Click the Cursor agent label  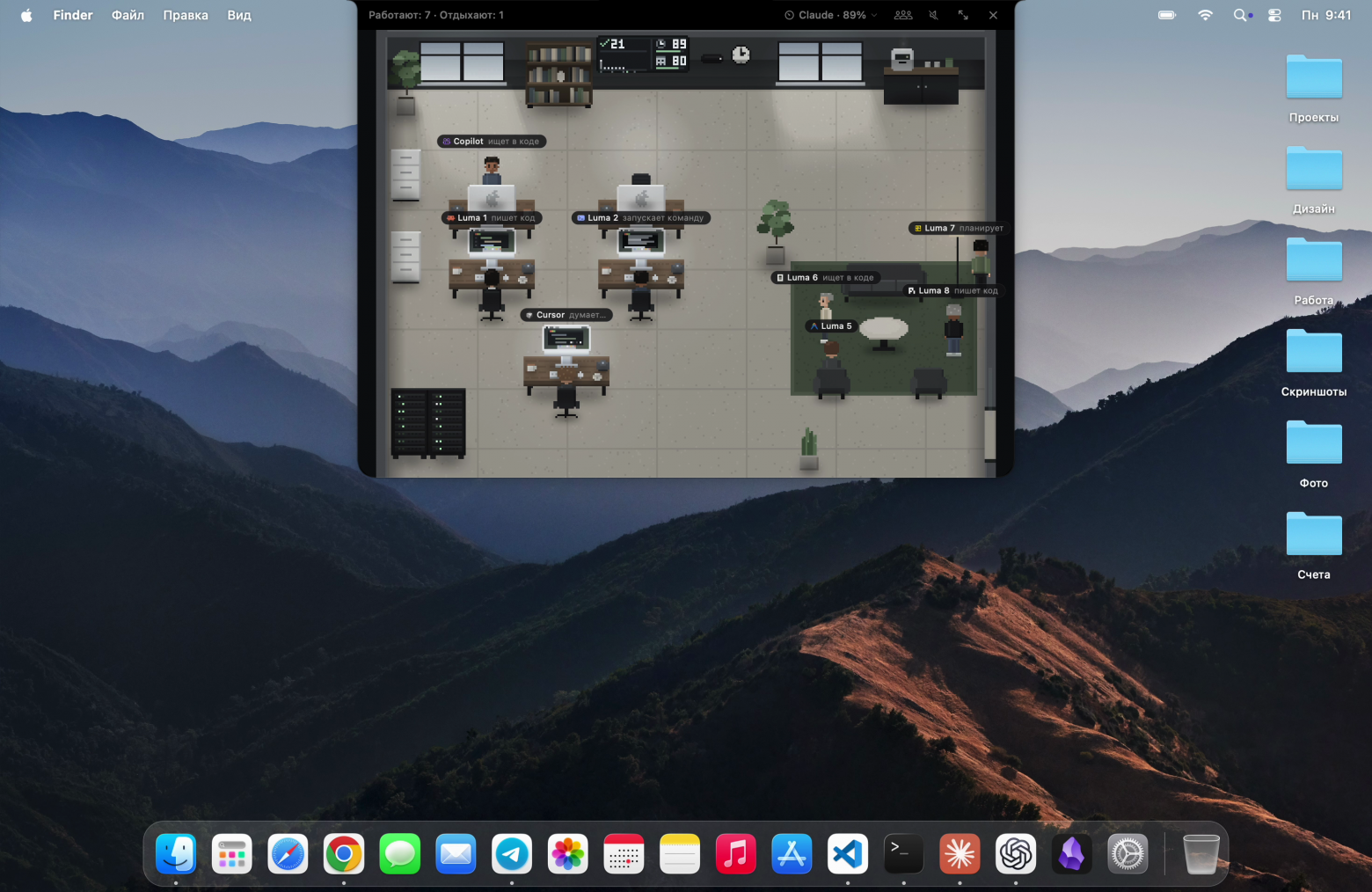point(566,314)
